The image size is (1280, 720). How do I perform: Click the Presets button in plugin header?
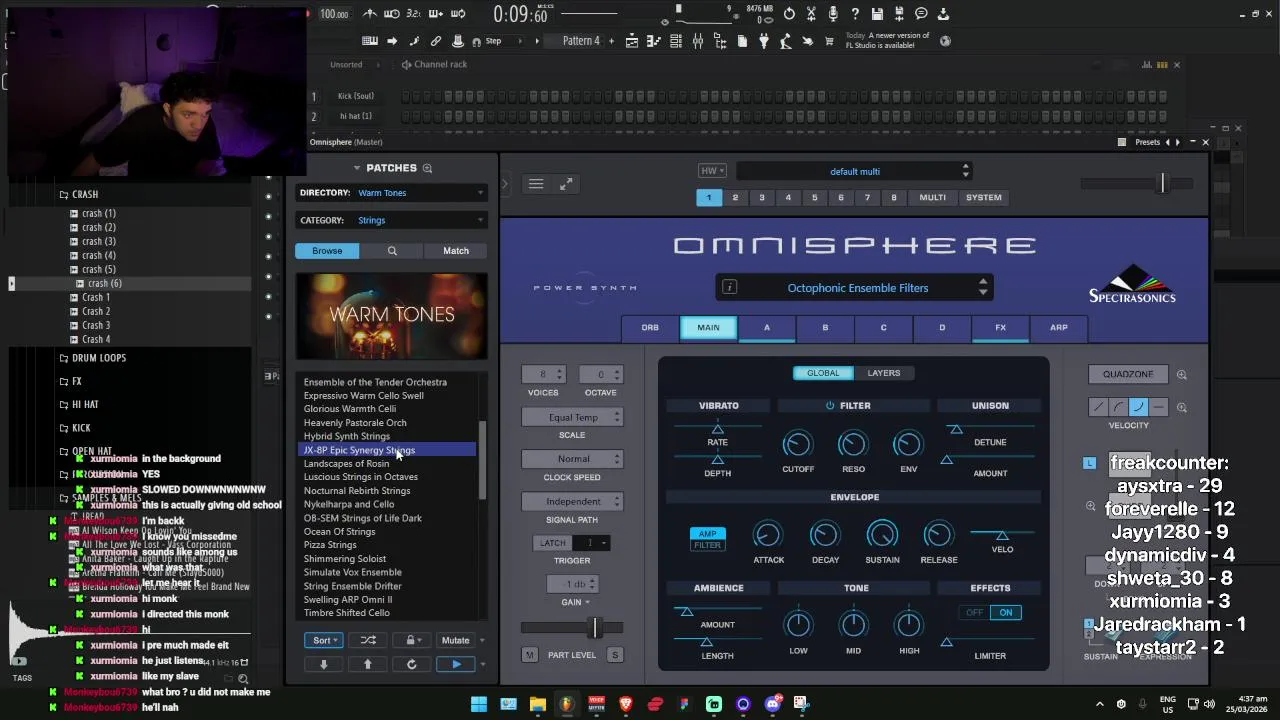1147,142
